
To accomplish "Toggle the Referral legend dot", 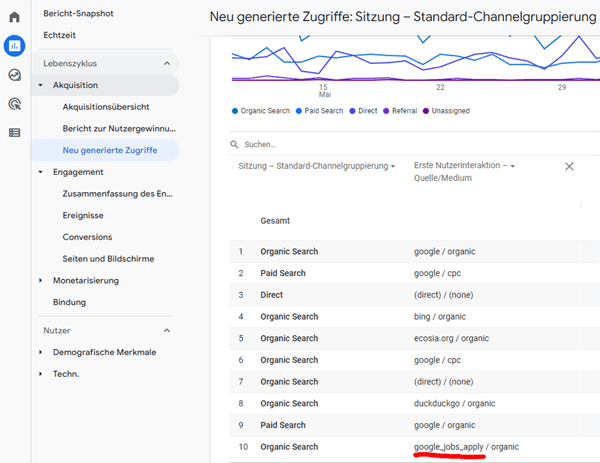I will (x=386, y=111).
